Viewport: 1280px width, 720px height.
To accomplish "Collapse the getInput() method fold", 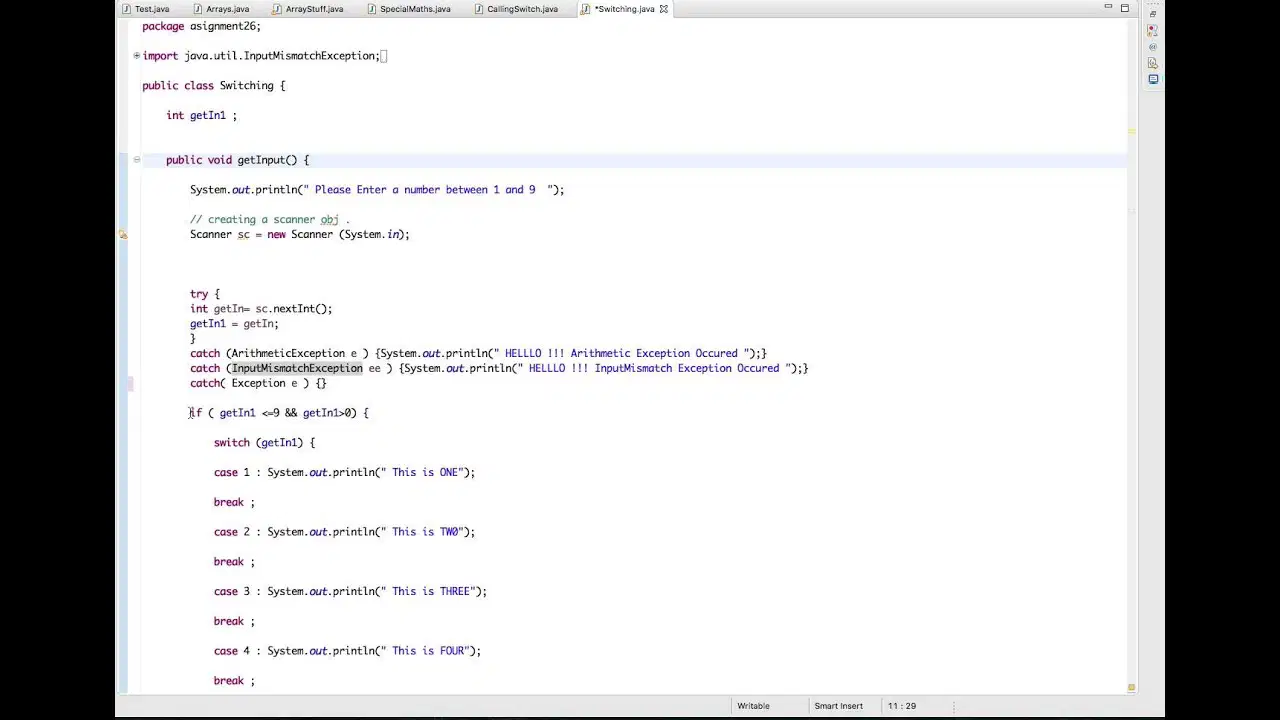I will tap(136, 160).
